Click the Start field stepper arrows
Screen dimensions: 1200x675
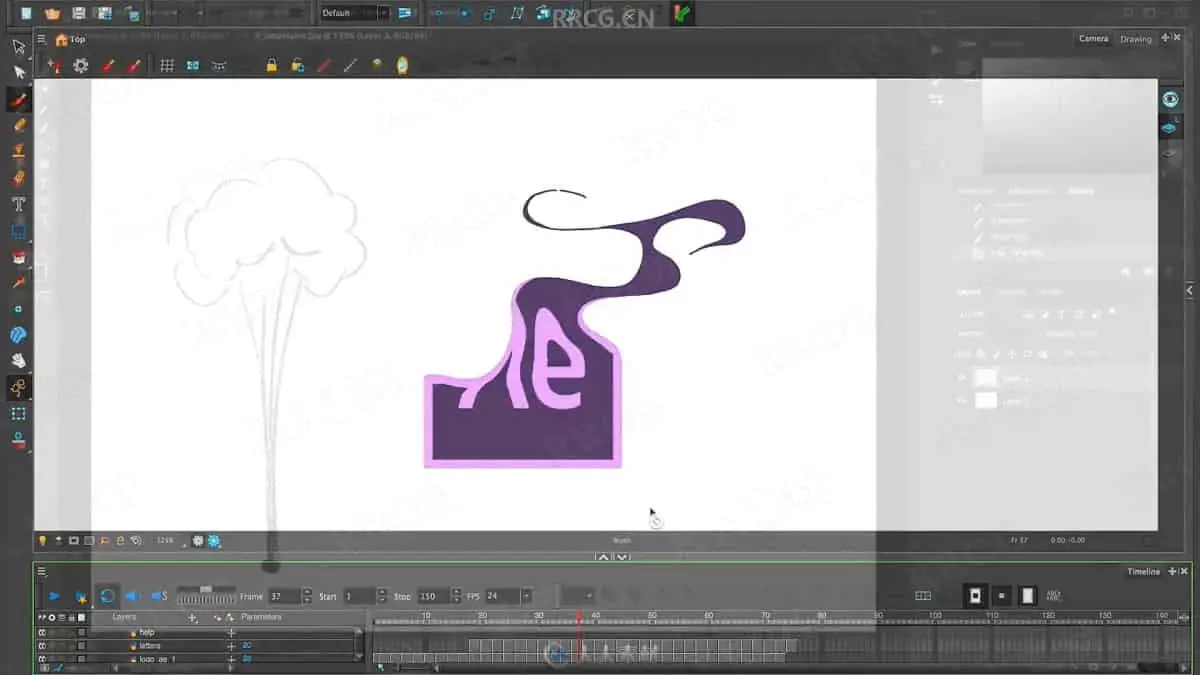pyautogui.click(x=381, y=596)
